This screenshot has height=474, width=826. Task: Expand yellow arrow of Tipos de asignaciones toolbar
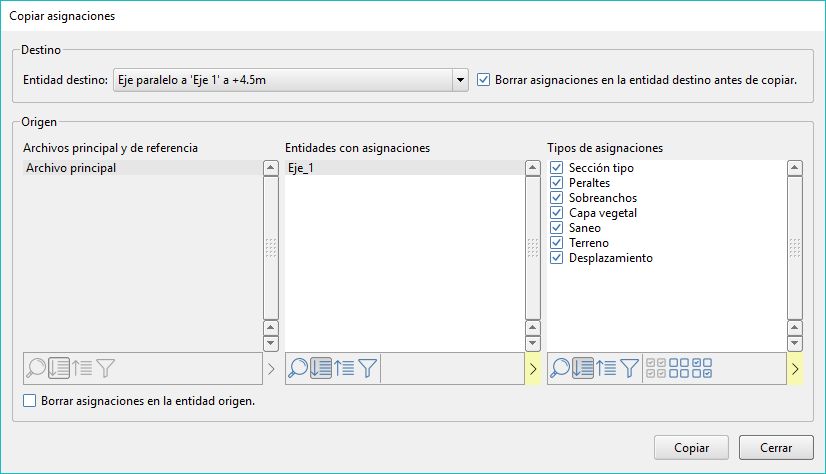[795, 369]
